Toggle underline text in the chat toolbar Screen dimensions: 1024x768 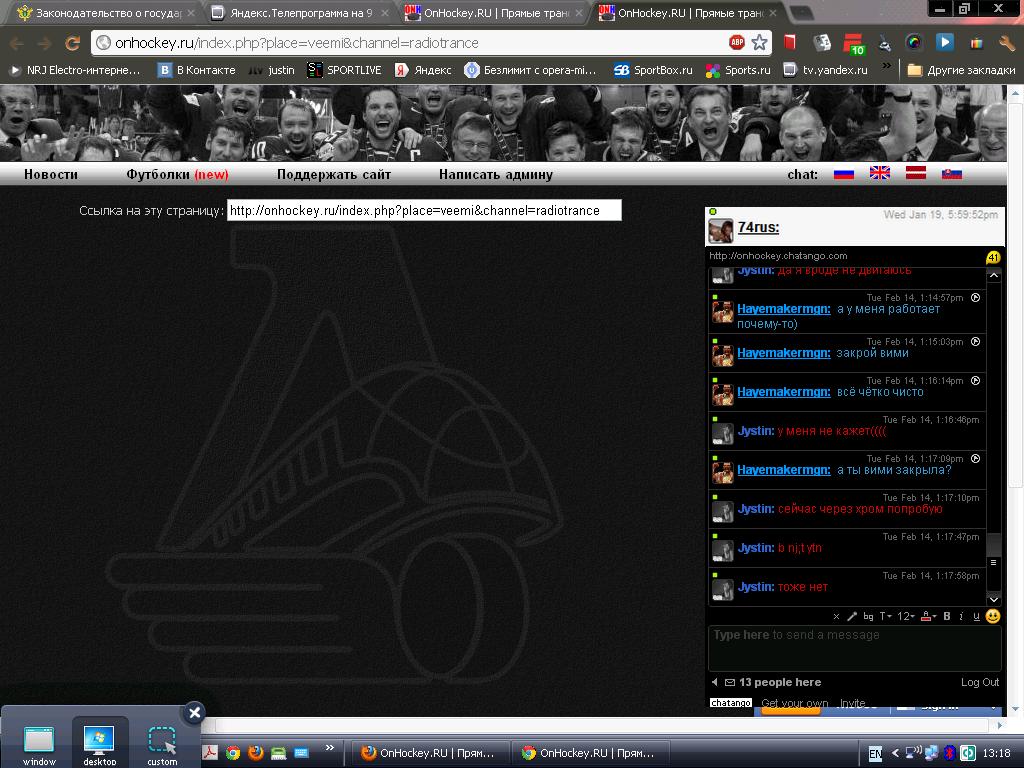(x=976, y=616)
